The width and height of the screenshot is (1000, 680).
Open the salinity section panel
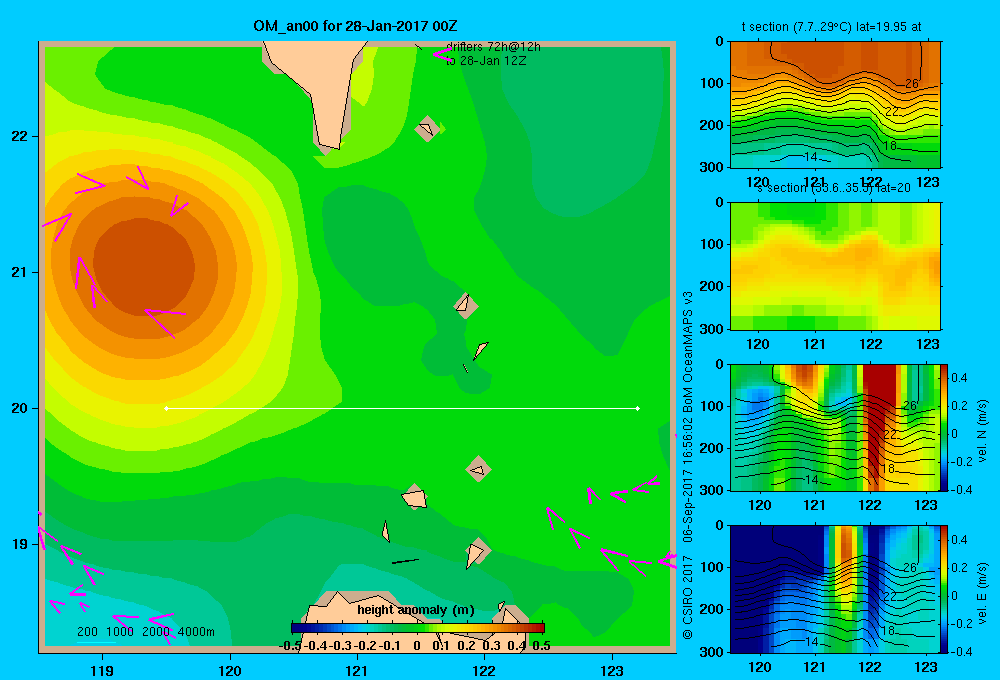click(835, 266)
